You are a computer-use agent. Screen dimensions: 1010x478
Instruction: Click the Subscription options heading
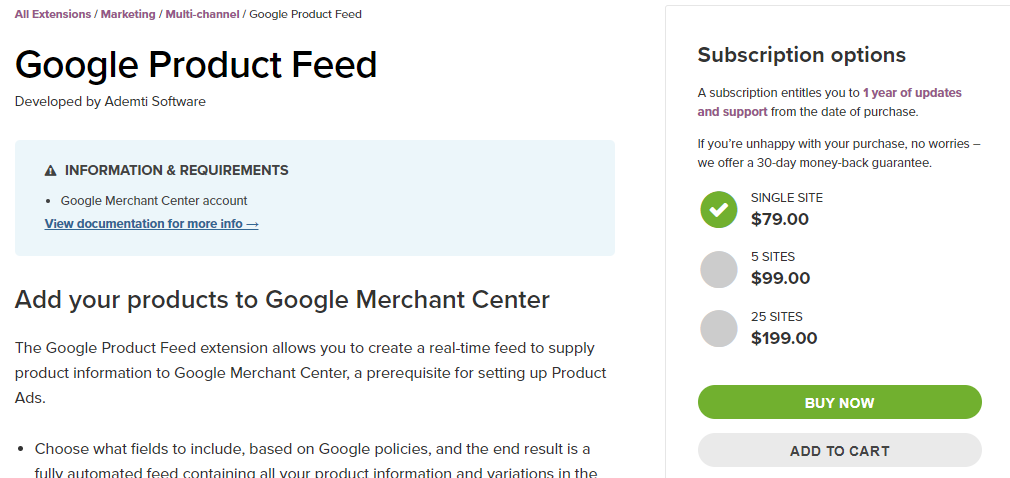[801, 55]
